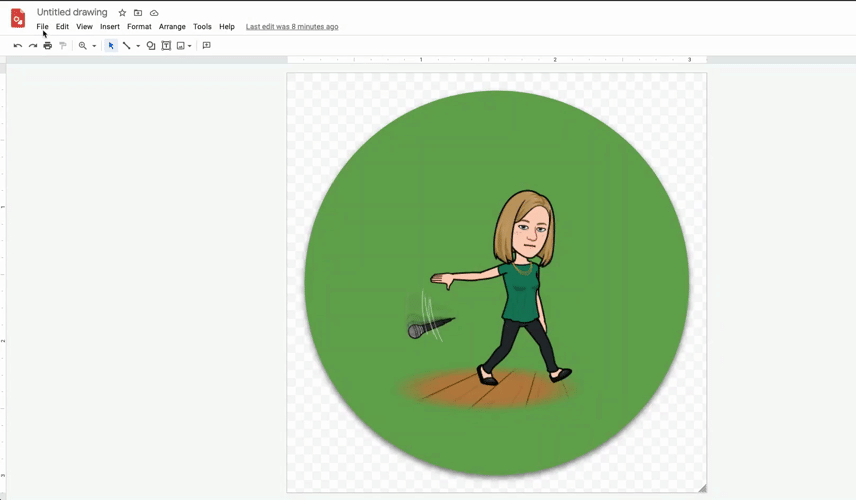The height and width of the screenshot is (500, 856).
Task: Select the Text box tool
Action: point(166,46)
